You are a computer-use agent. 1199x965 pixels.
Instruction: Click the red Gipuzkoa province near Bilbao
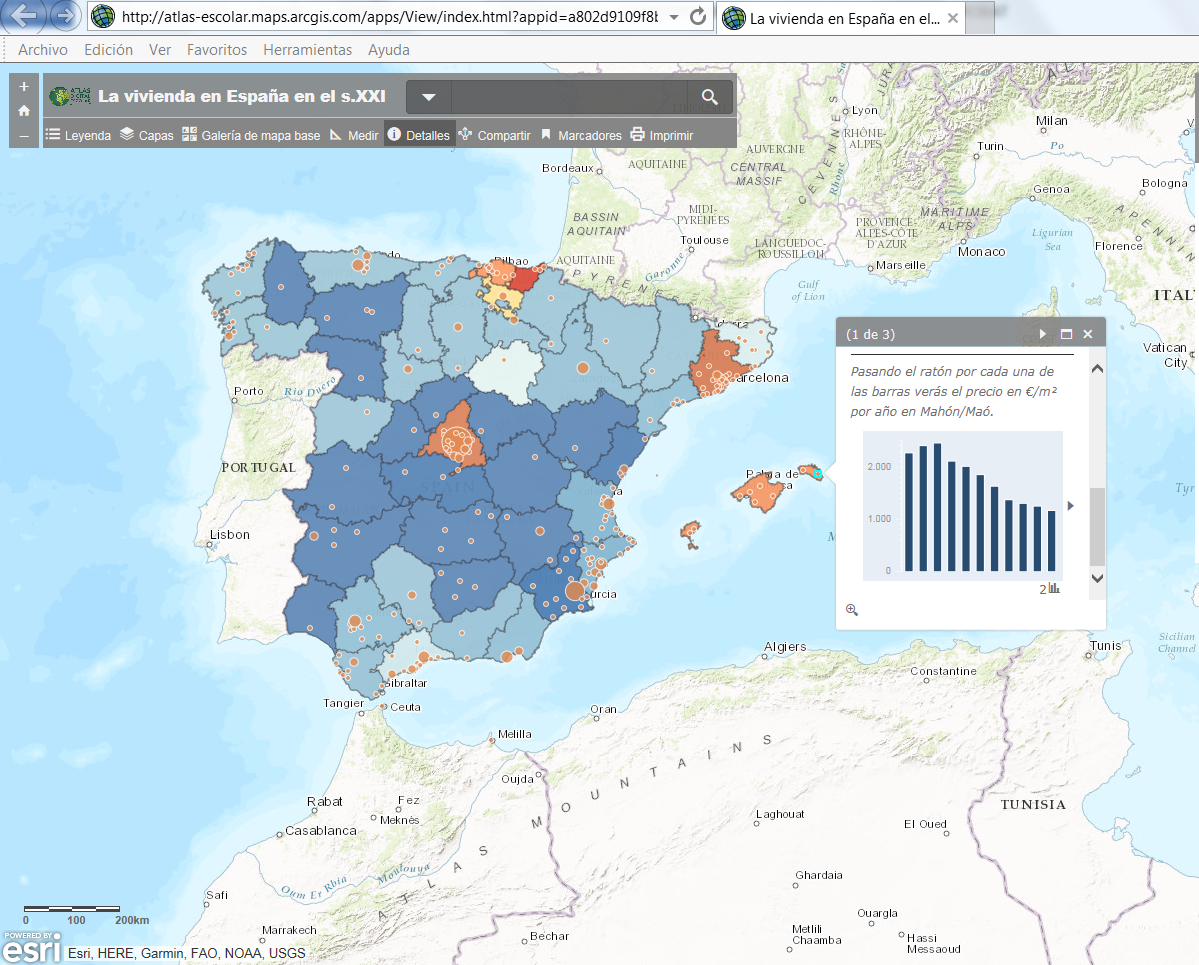pos(525,278)
